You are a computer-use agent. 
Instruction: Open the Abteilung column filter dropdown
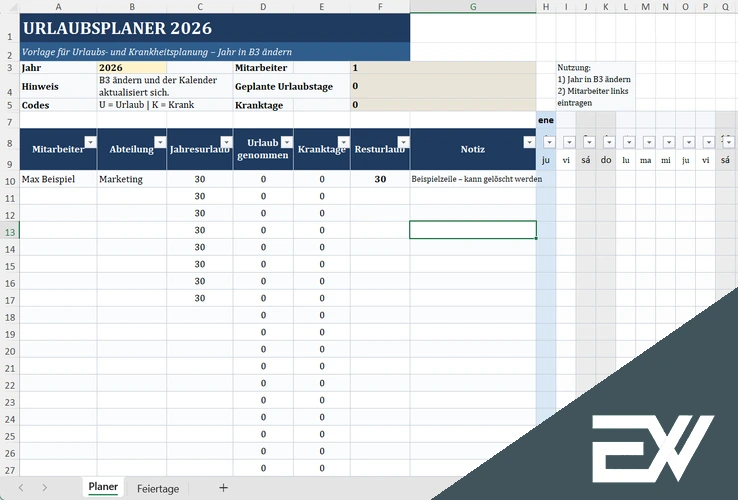click(x=159, y=142)
